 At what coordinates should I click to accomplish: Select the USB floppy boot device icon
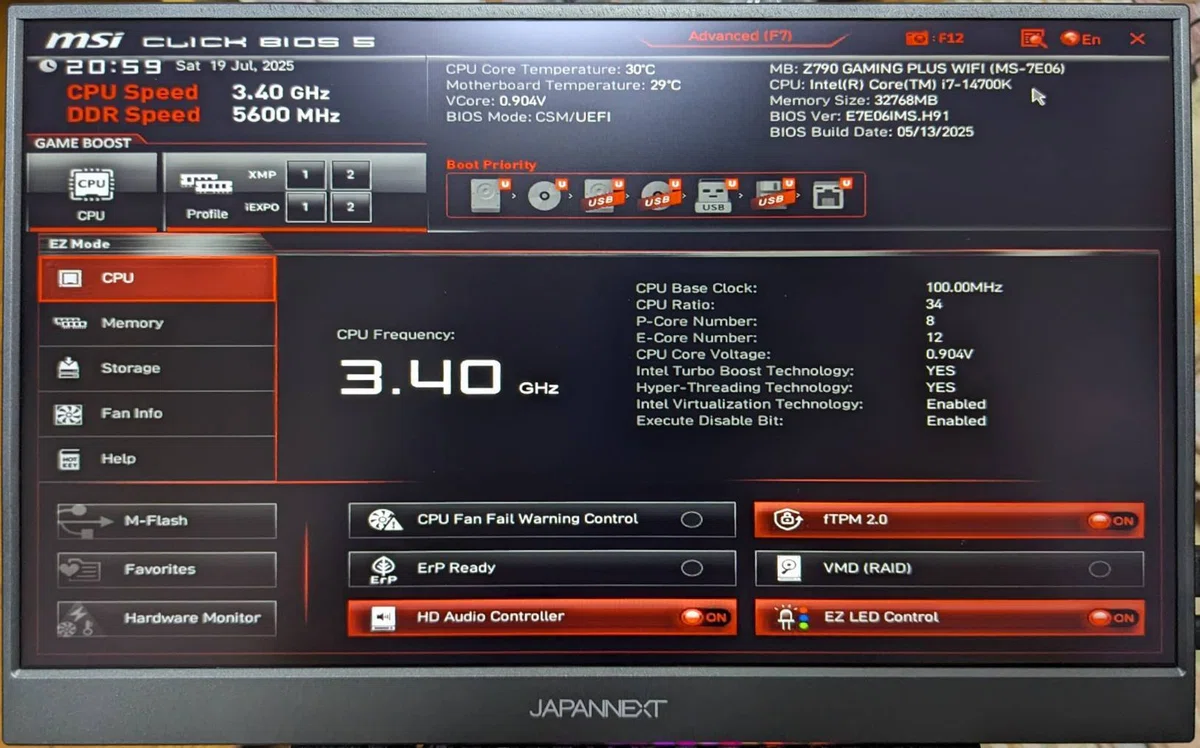click(771, 195)
